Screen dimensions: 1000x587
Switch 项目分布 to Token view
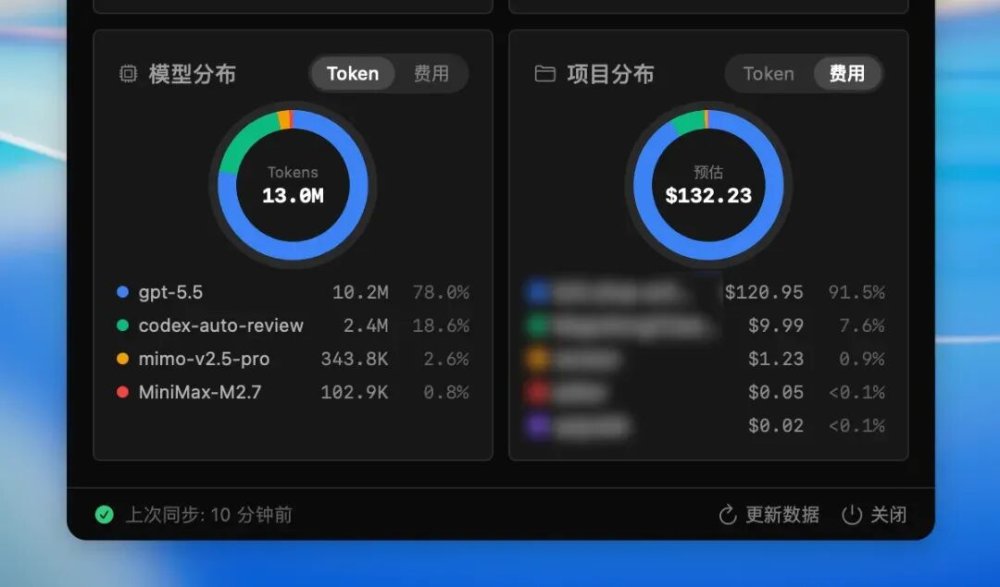pyautogui.click(x=768, y=74)
